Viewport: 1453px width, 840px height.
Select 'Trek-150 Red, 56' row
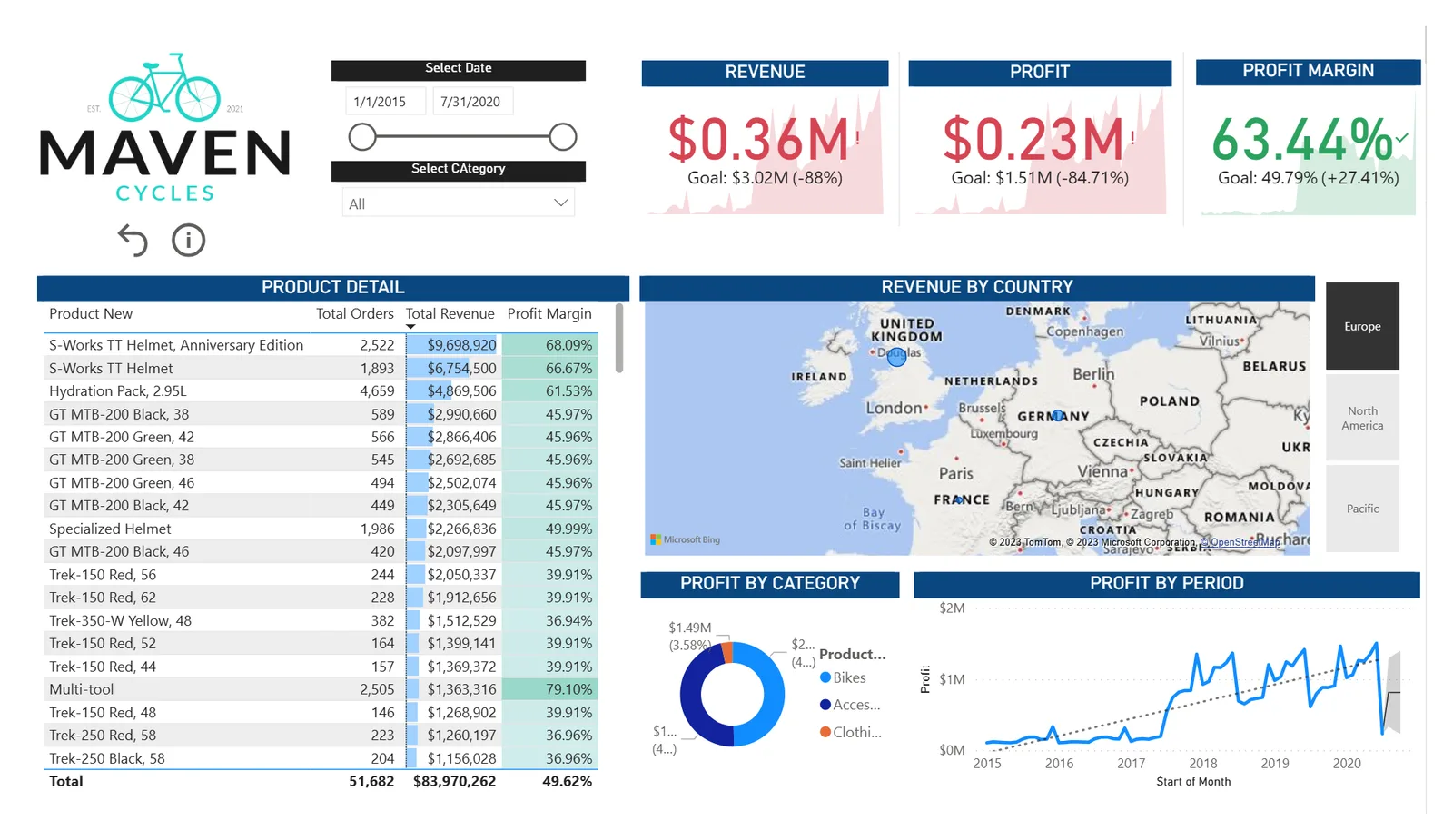(x=321, y=575)
